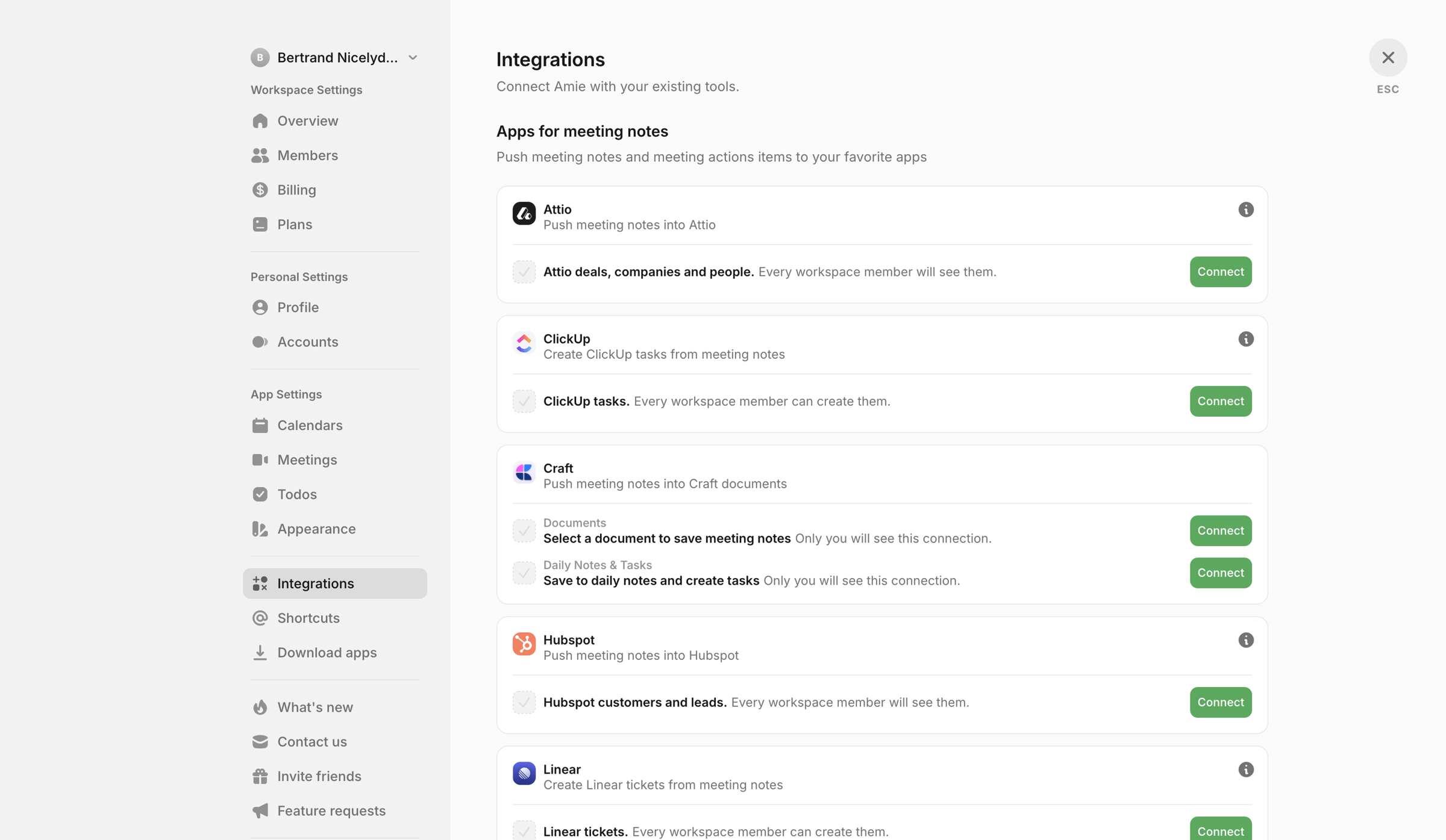
Task: Click the Accounts toggle icon
Action: coord(260,341)
